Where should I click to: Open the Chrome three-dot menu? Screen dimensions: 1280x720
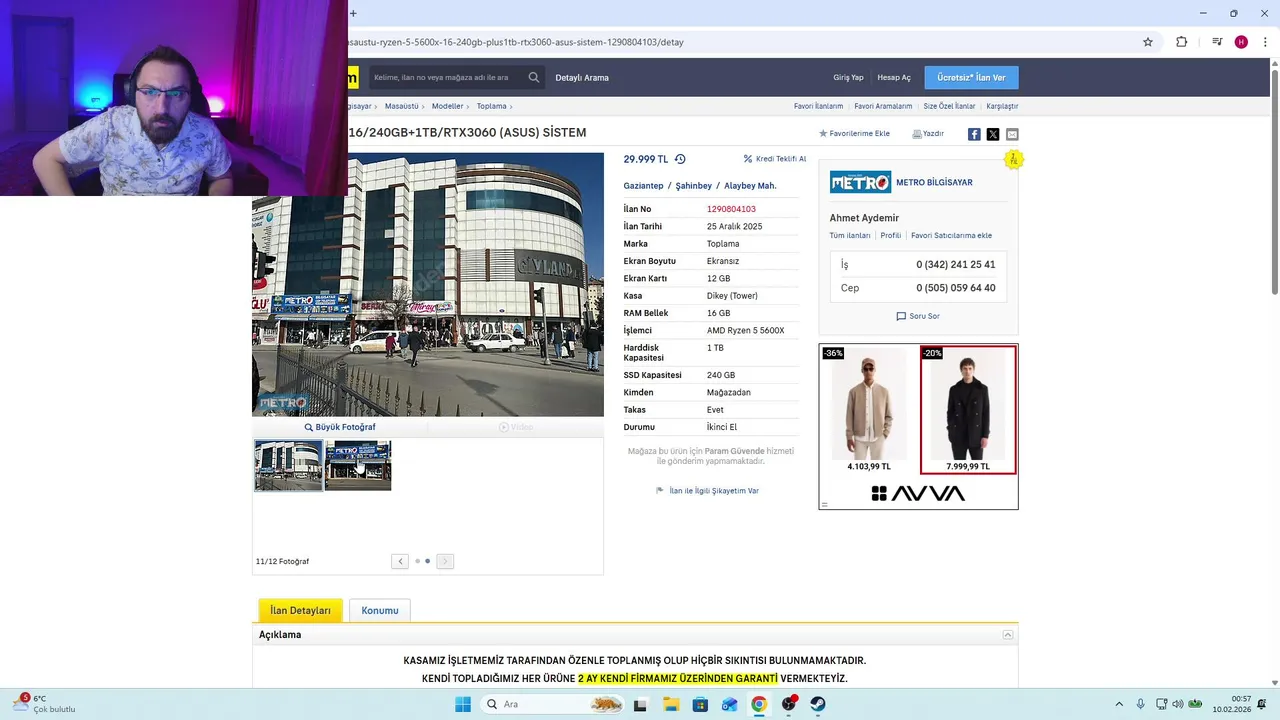tap(1265, 42)
